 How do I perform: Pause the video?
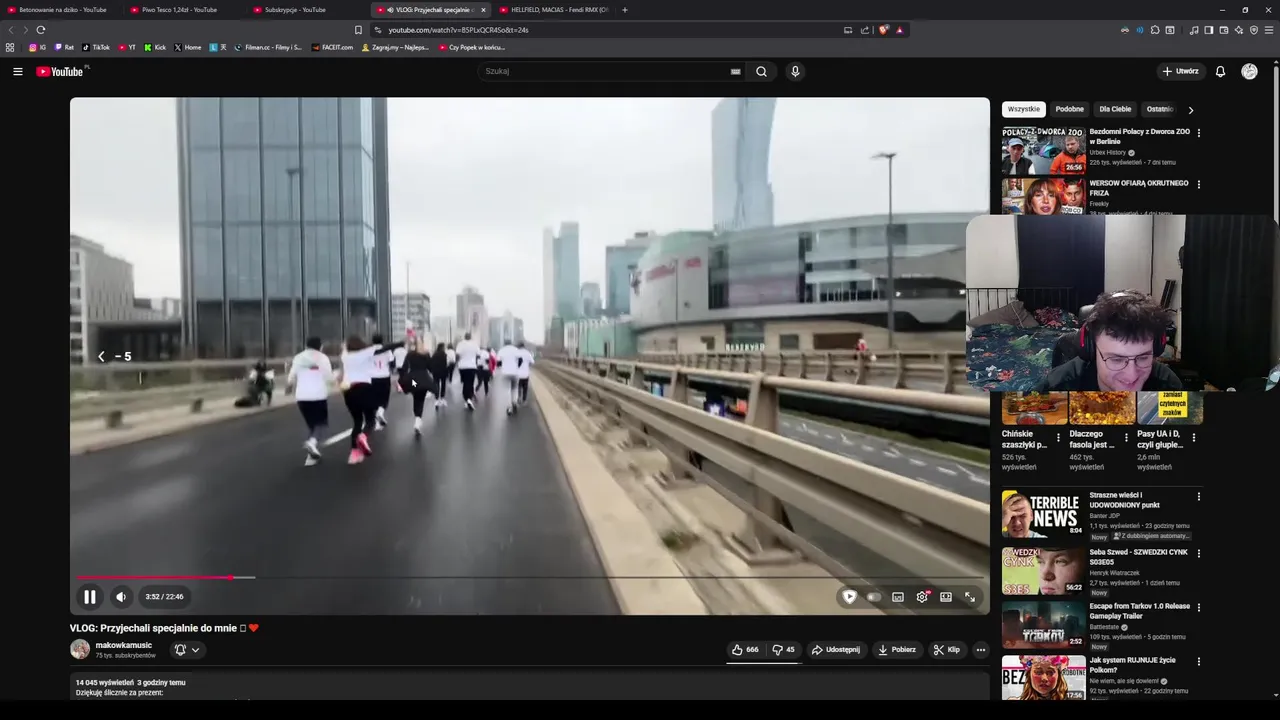pos(89,597)
